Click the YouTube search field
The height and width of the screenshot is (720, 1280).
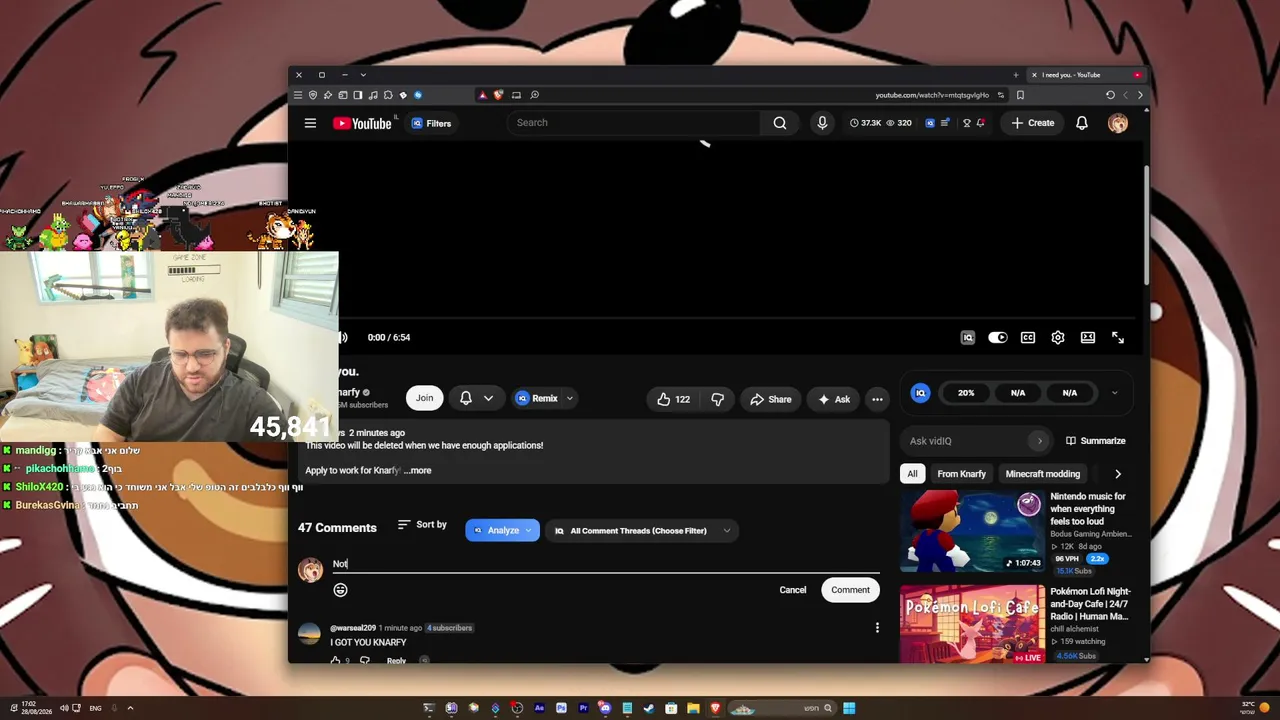(x=635, y=123)
